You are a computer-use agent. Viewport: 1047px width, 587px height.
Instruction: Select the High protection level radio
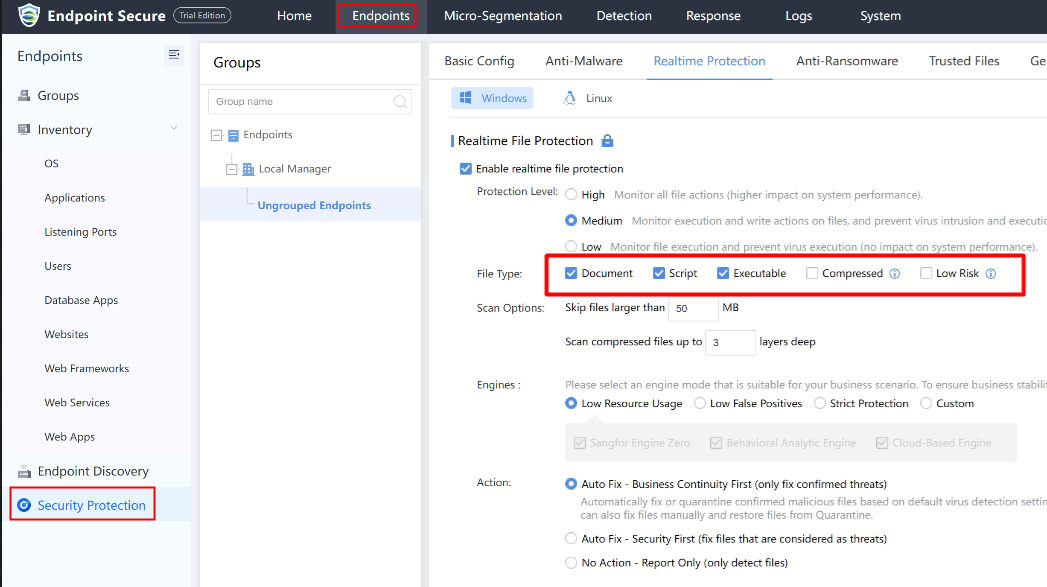571,195
